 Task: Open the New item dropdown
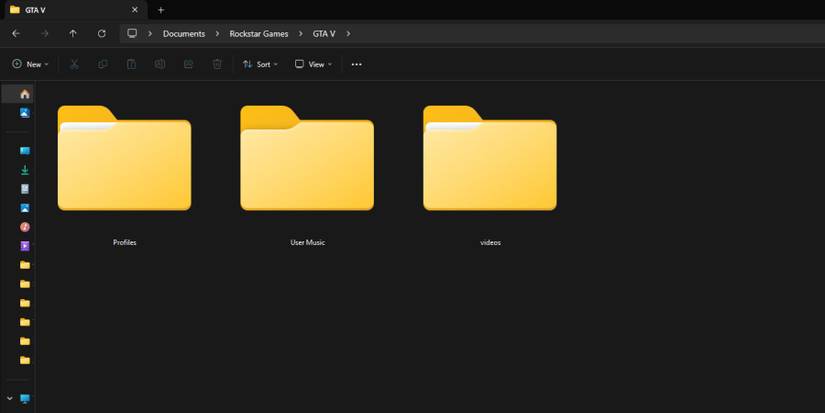click(30, 64)
